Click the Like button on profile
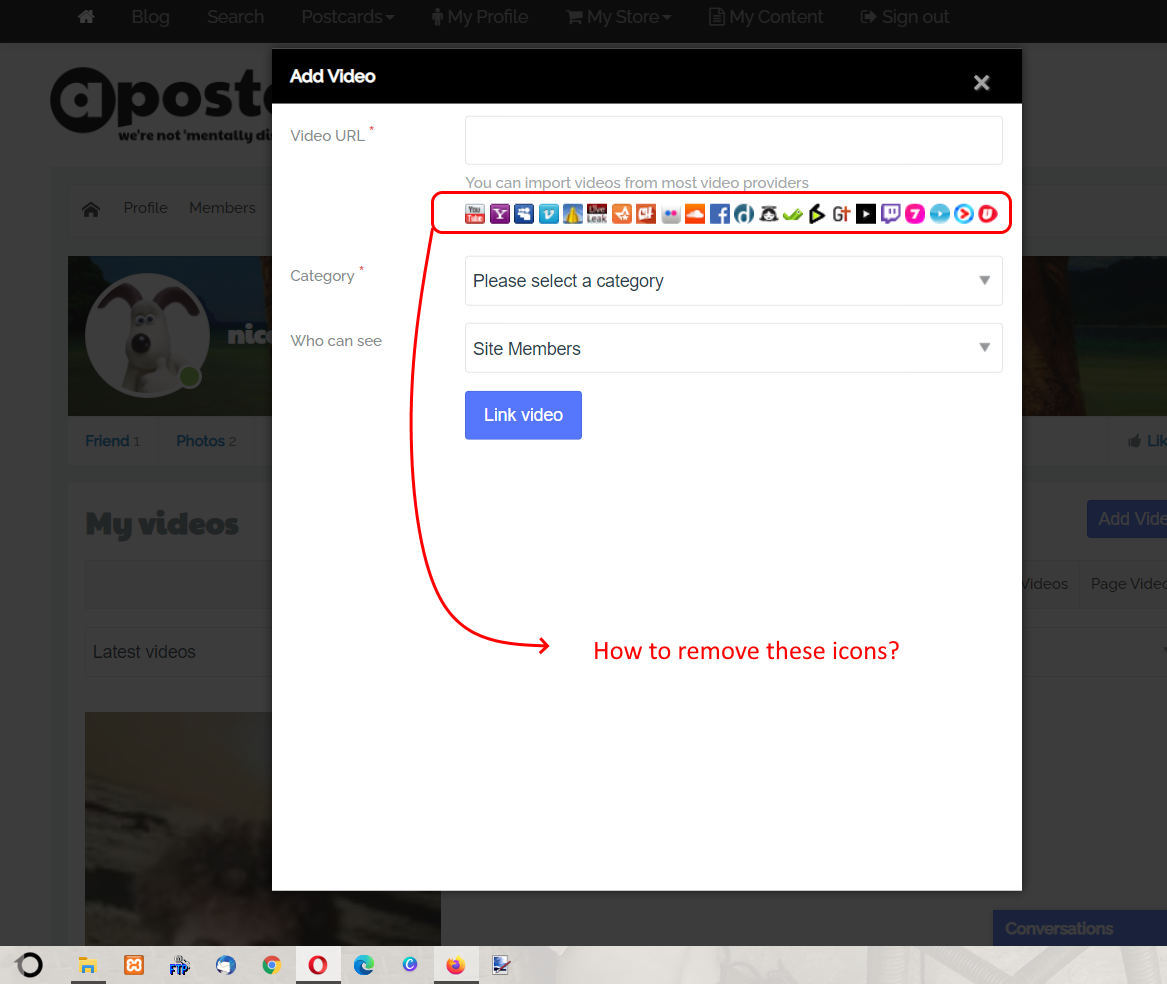 point(1147,441)
